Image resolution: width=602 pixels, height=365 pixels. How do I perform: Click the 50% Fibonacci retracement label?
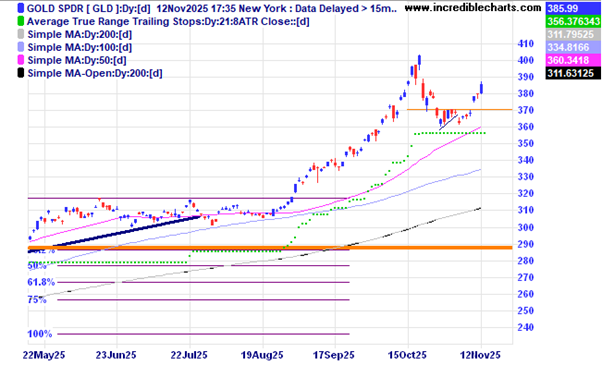point(37,266)
